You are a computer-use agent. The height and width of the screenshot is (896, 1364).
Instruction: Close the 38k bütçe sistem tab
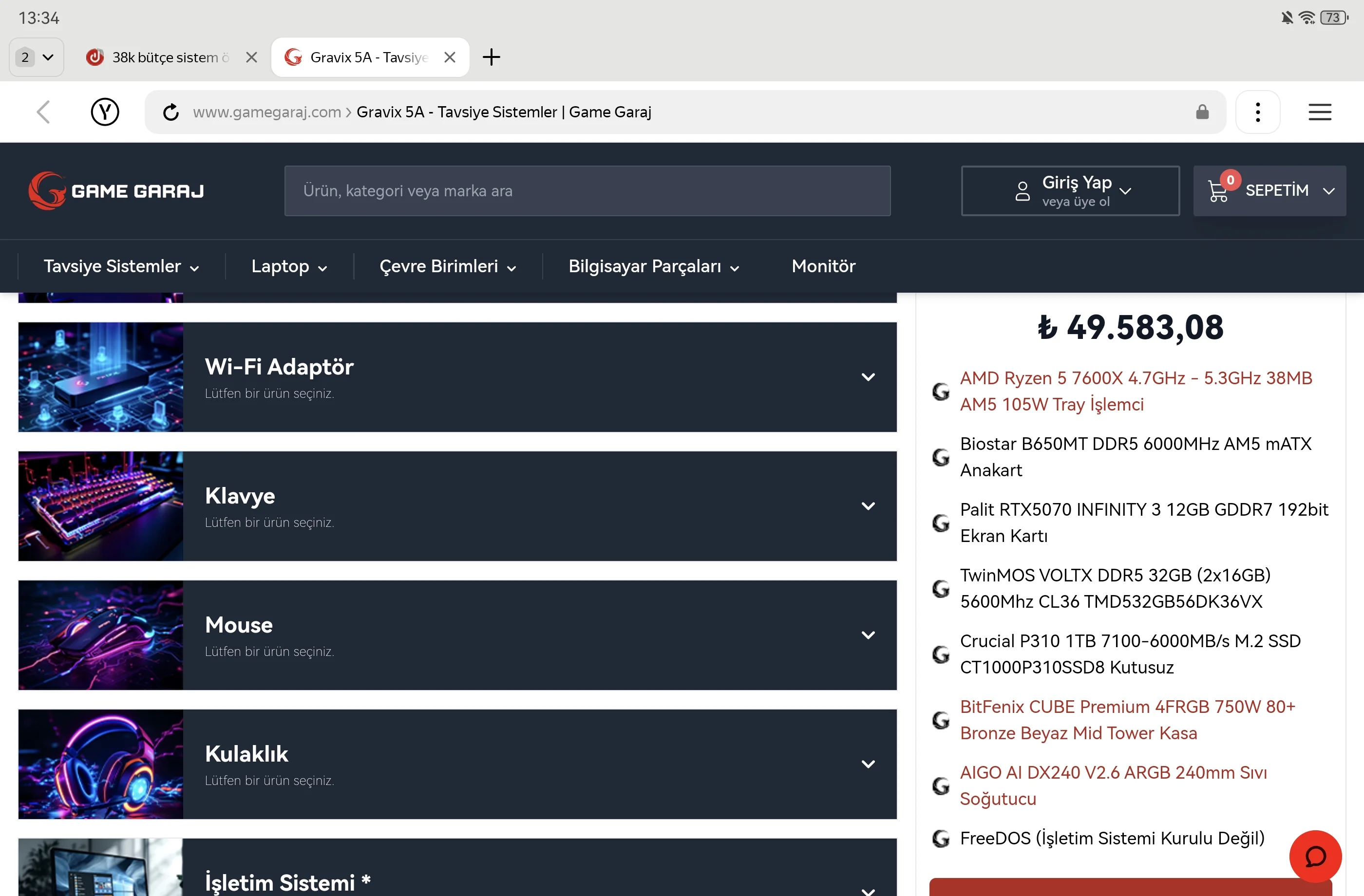(x=251, y=57)
